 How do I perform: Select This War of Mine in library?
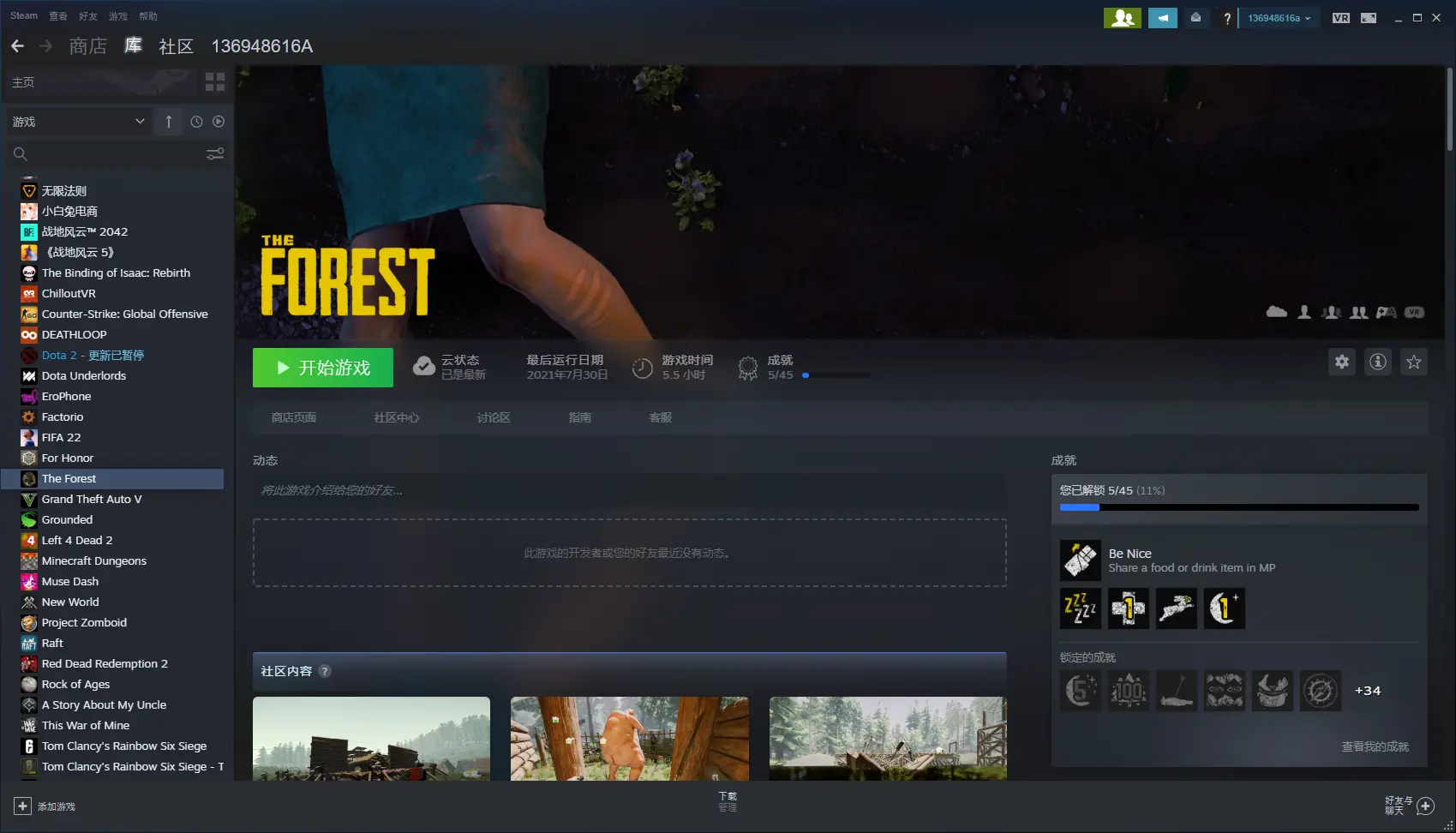(112, 726)
